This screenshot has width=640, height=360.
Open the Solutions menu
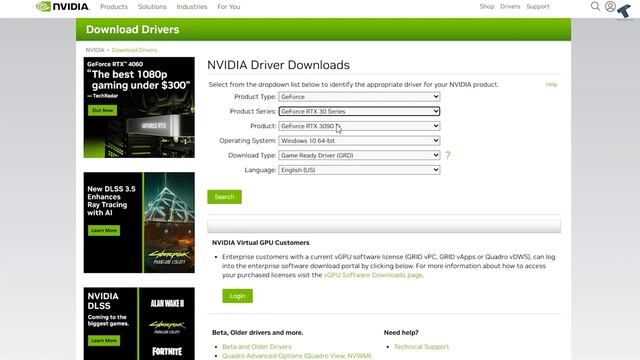tap(152, 7)
